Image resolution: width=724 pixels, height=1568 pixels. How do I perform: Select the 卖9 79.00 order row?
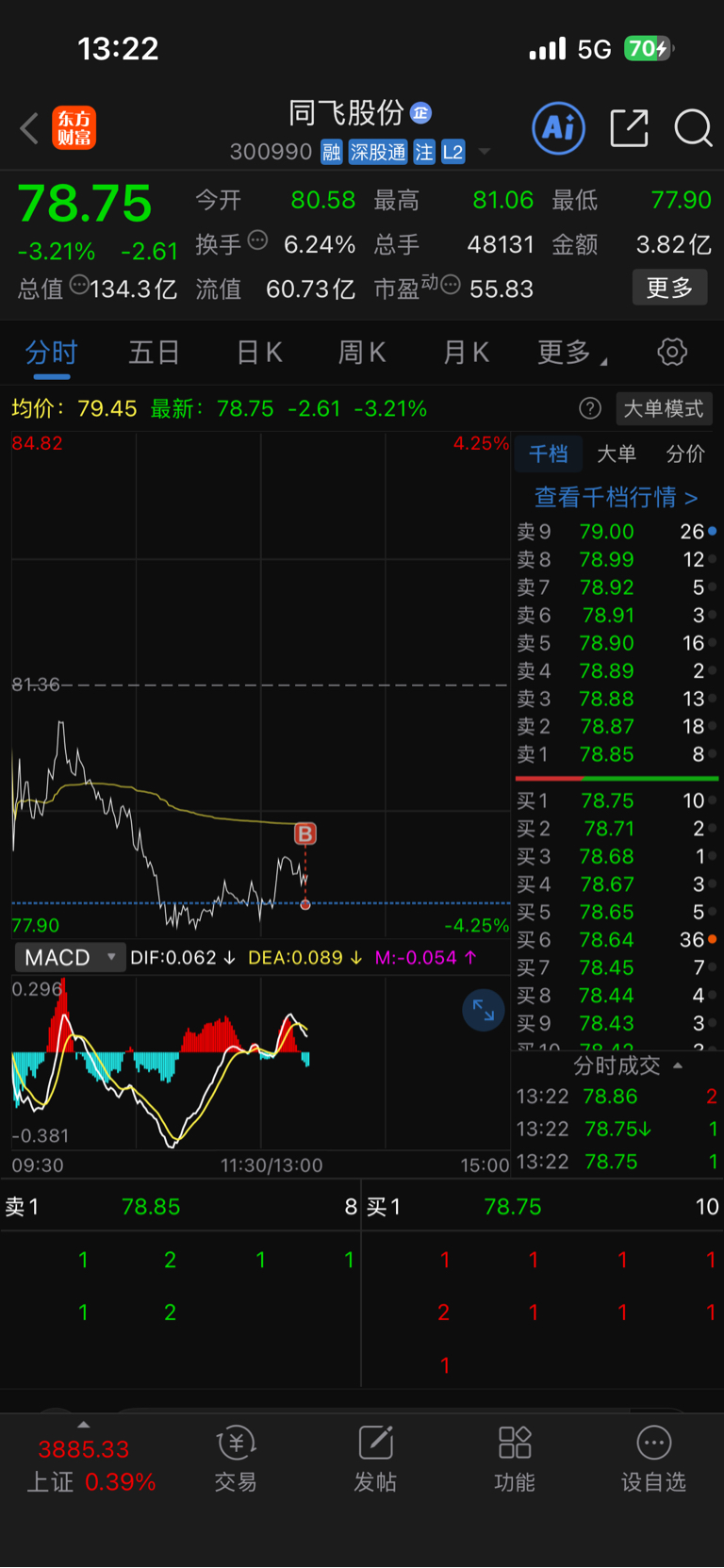click(x=617, y=532)
